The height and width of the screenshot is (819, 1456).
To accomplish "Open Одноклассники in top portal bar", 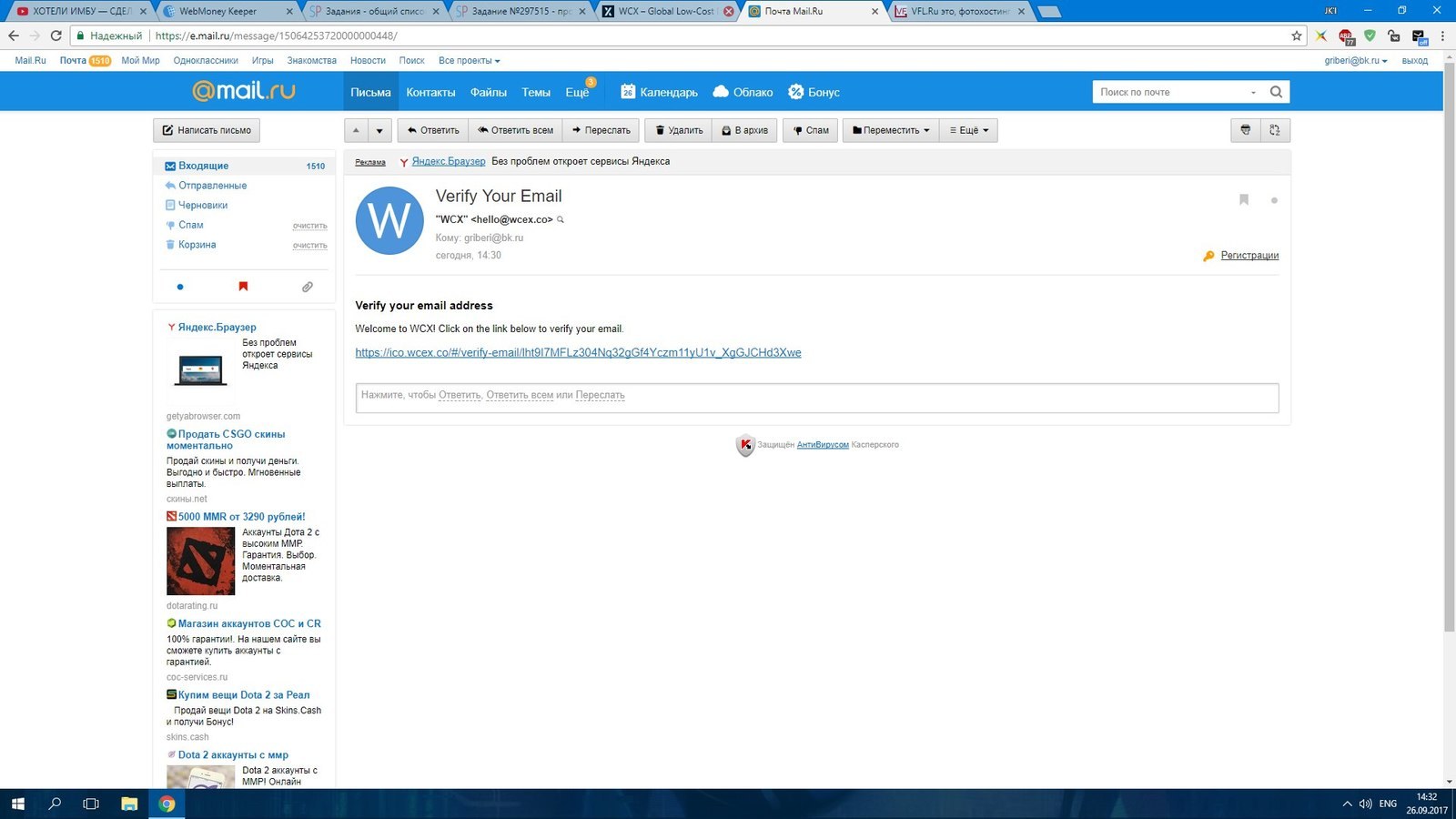I will [x=206, y=60].
